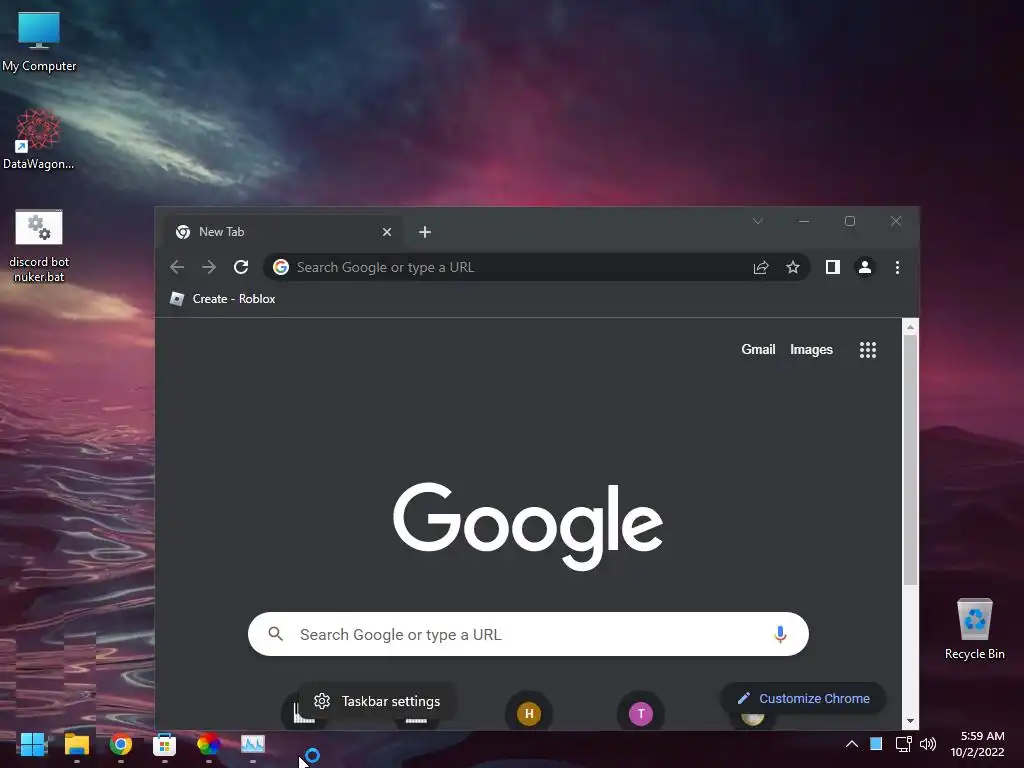This screenshot has width=1024, height=768.
Task: Open the H shortcut tile
Action: (529, 713)
